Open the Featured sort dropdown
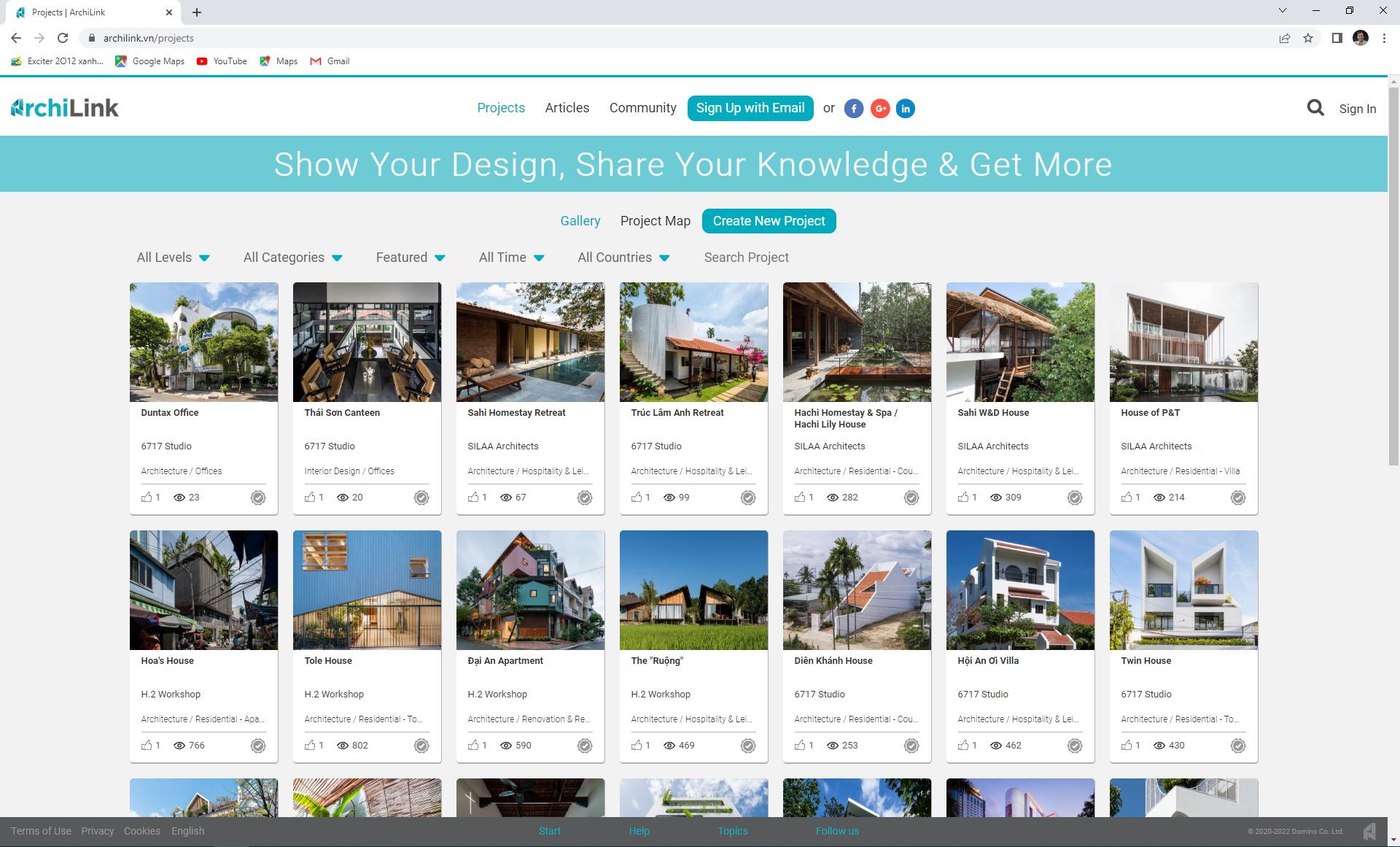The height and width of the screenshot is (847, 1400). 411,258
